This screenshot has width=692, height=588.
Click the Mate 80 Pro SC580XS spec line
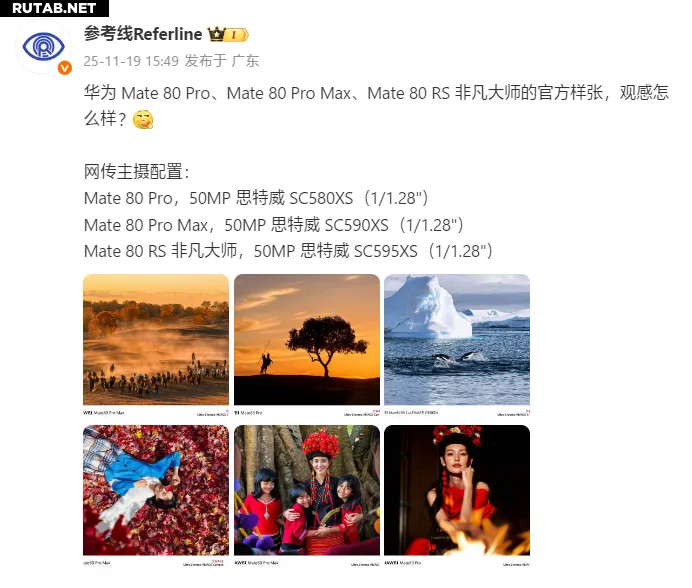[256, 198]
